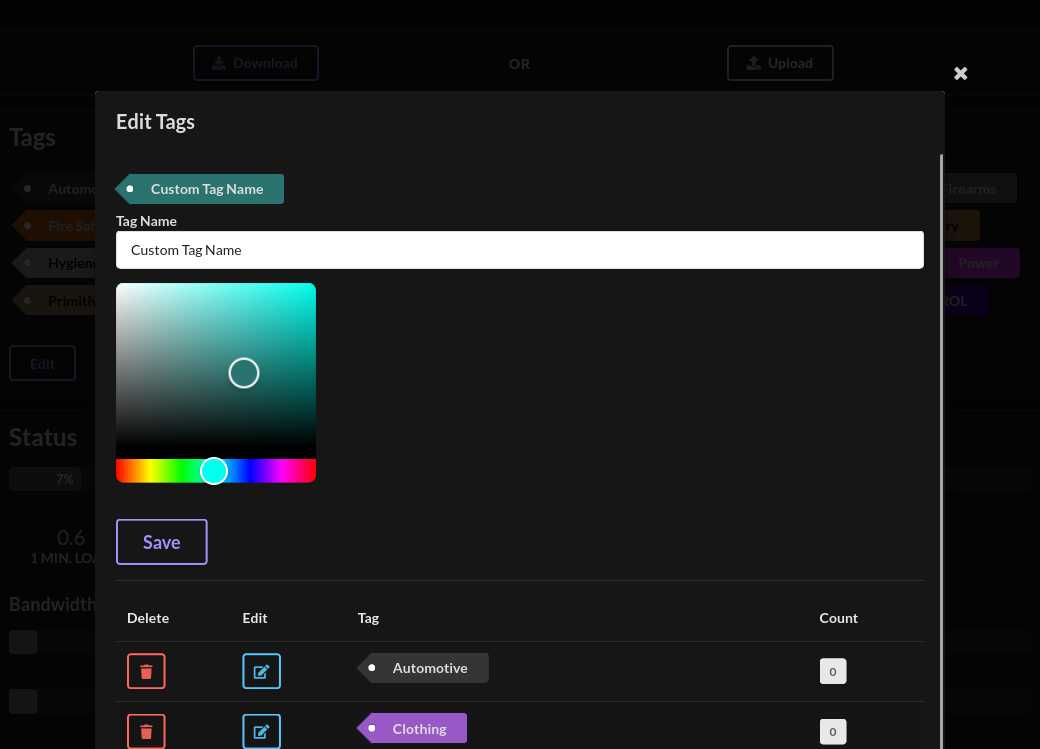This screenshot has height=749, width=1040.
Task: Delete the Automotive tag
Action: [146, 671]
